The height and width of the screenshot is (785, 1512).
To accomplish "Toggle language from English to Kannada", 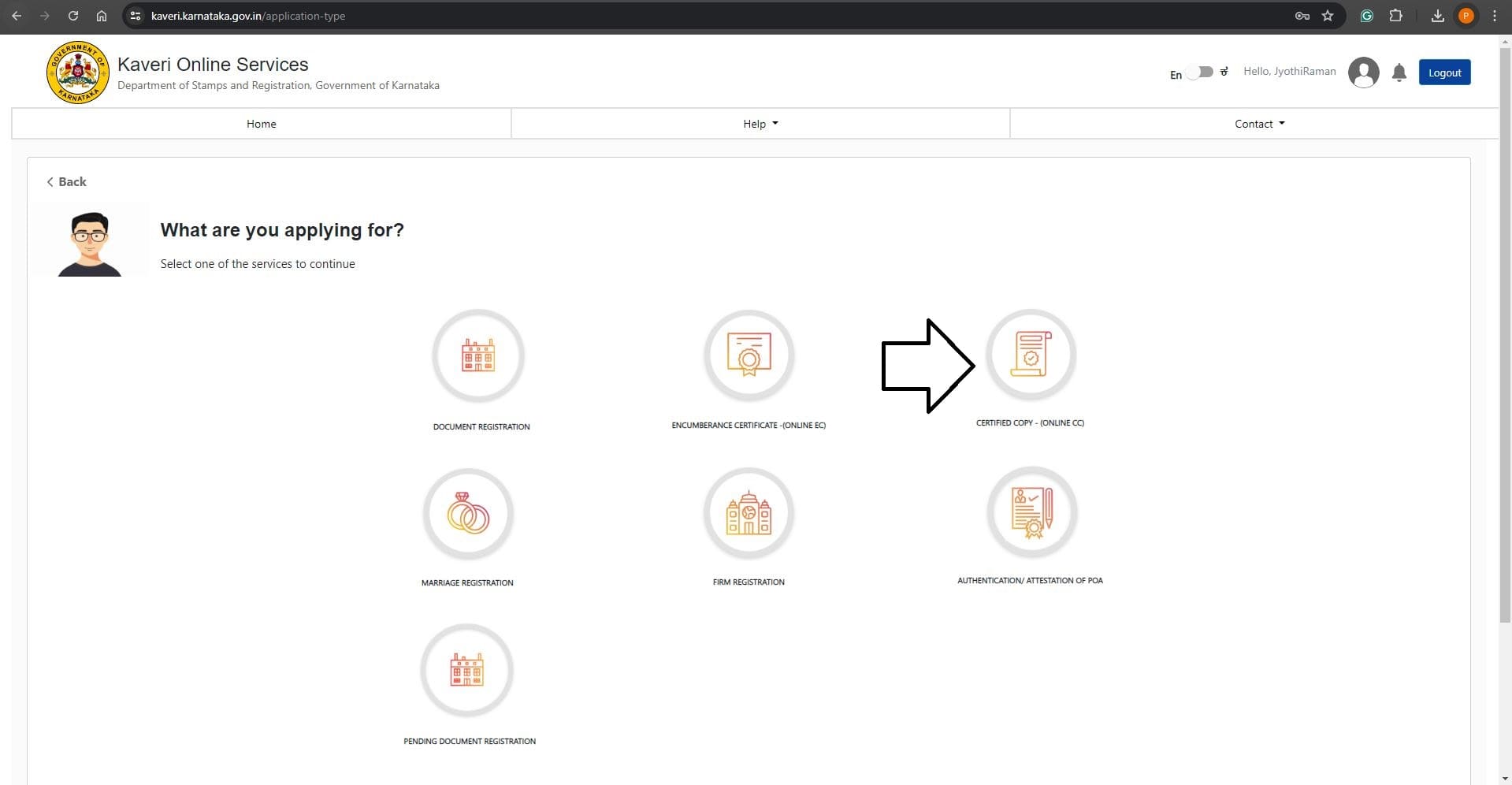I will click(x=1200, y=73).
